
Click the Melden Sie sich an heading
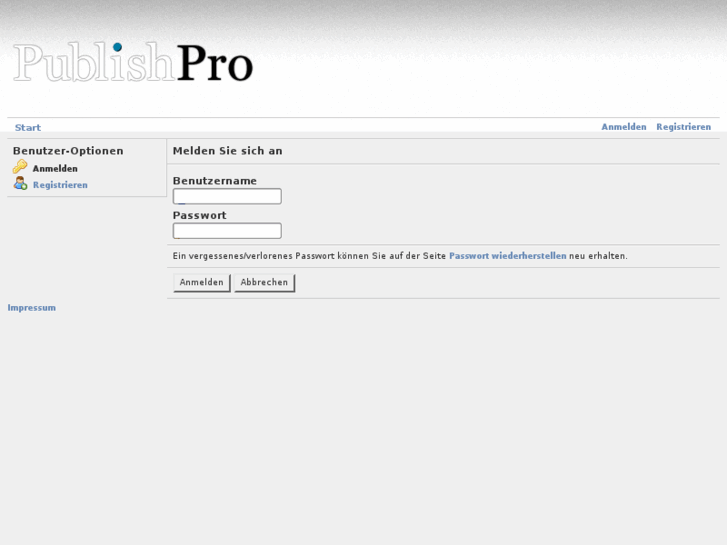click(228, 151)
